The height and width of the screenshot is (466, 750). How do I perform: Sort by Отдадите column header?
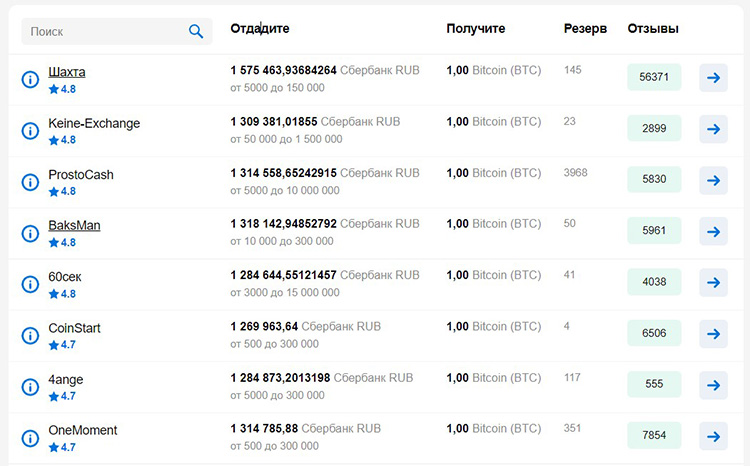click(x=260, y=29)
